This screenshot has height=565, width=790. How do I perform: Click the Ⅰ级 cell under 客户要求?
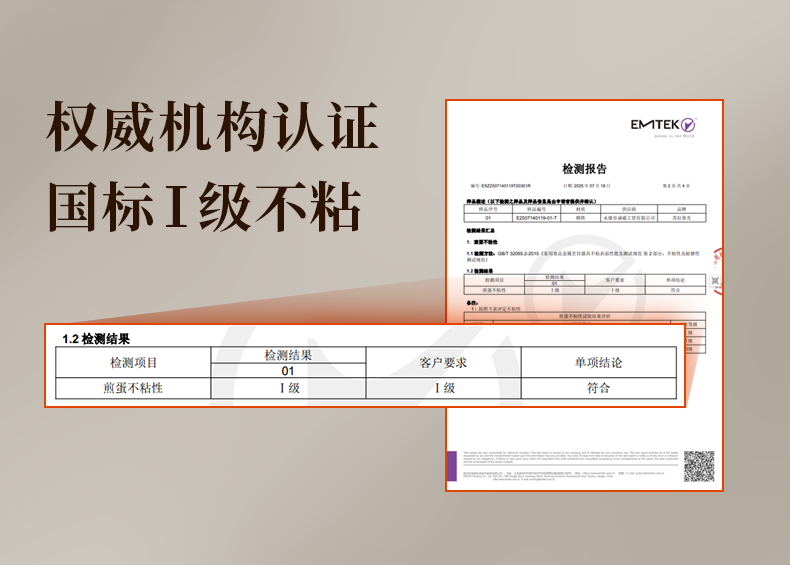pos(443,388)
